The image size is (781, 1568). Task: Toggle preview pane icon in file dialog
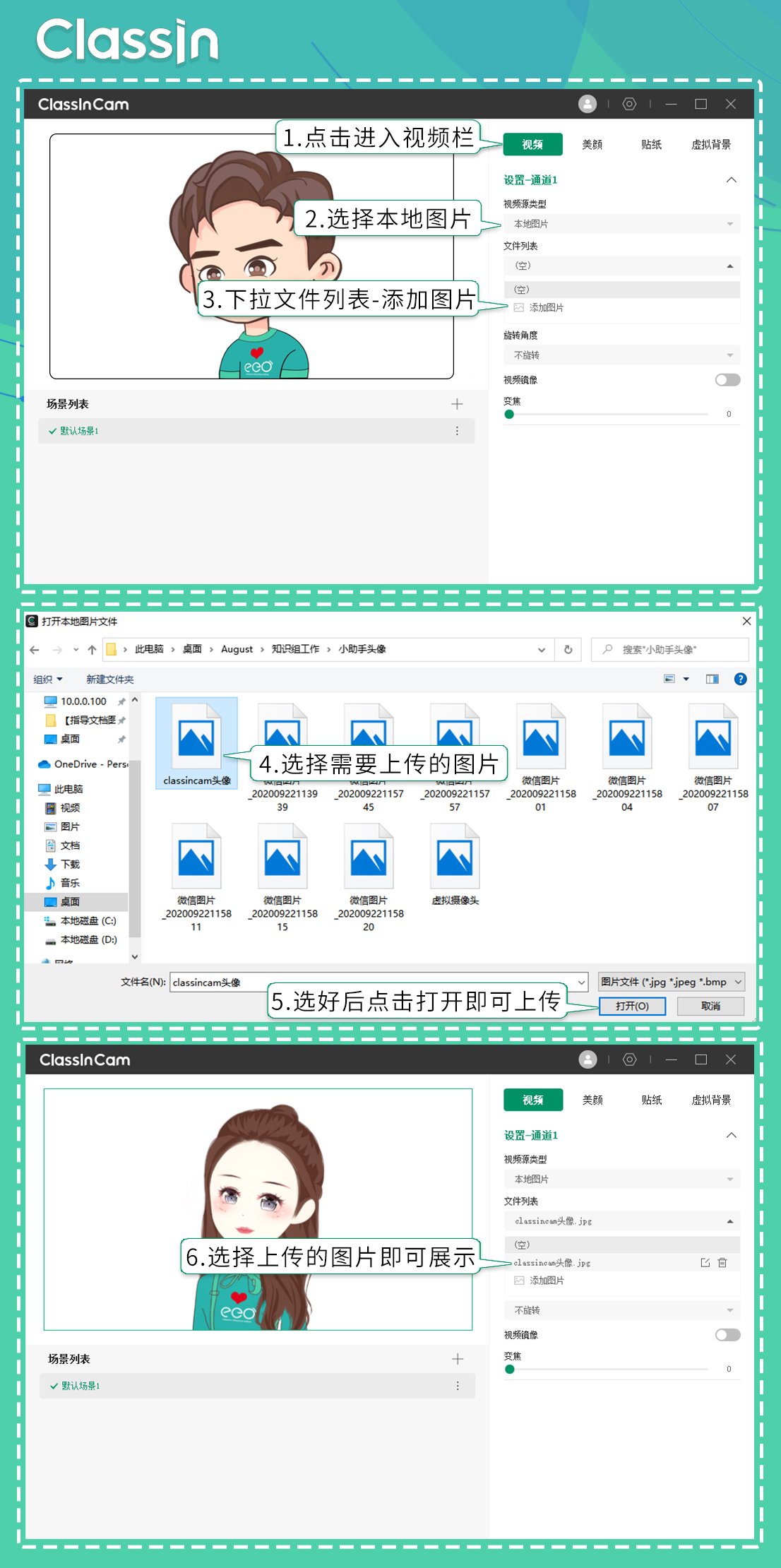click(x=712, y=679)
